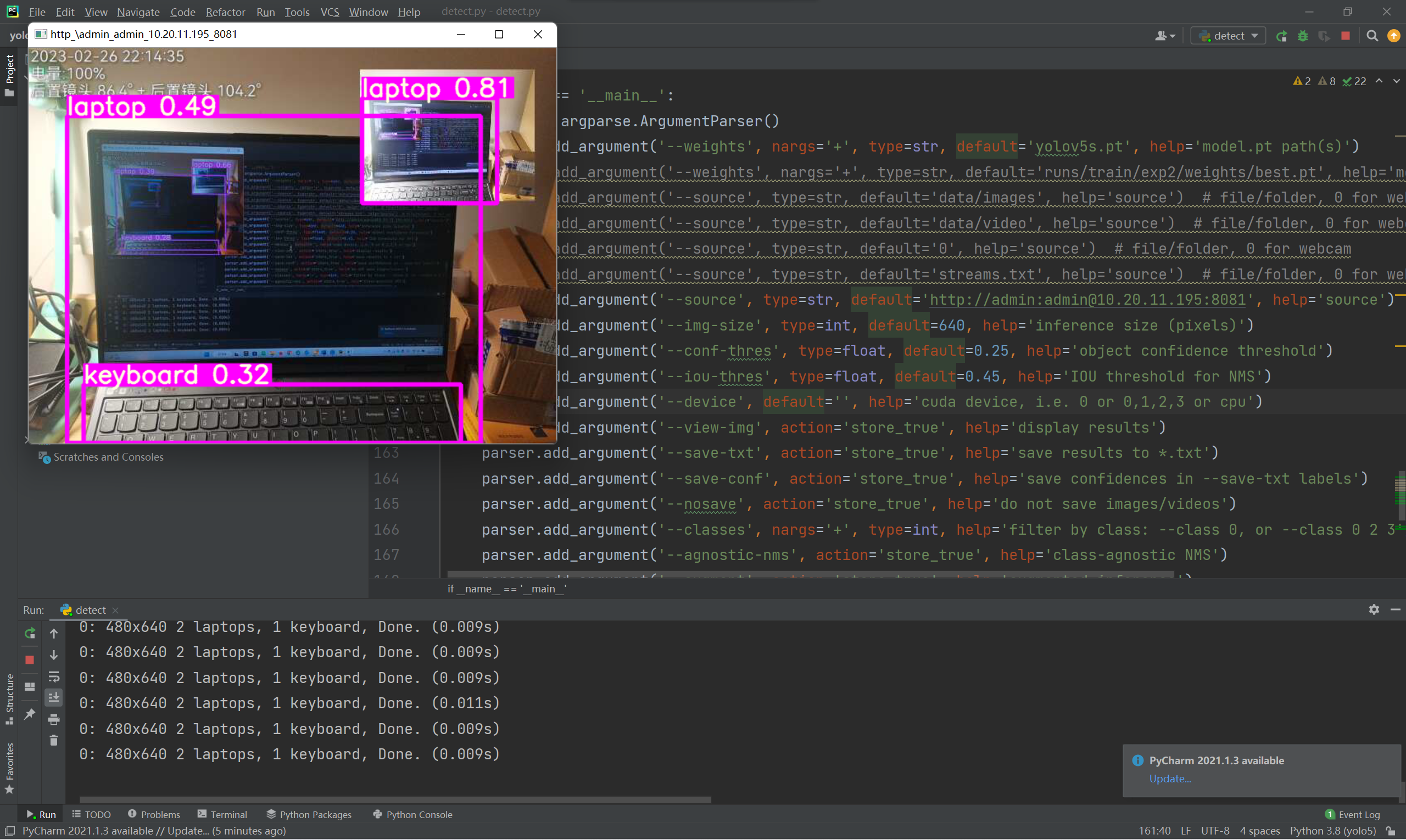Stop the process in Run panel
This screenshot has width=1406, height=840.
(30, 660)
